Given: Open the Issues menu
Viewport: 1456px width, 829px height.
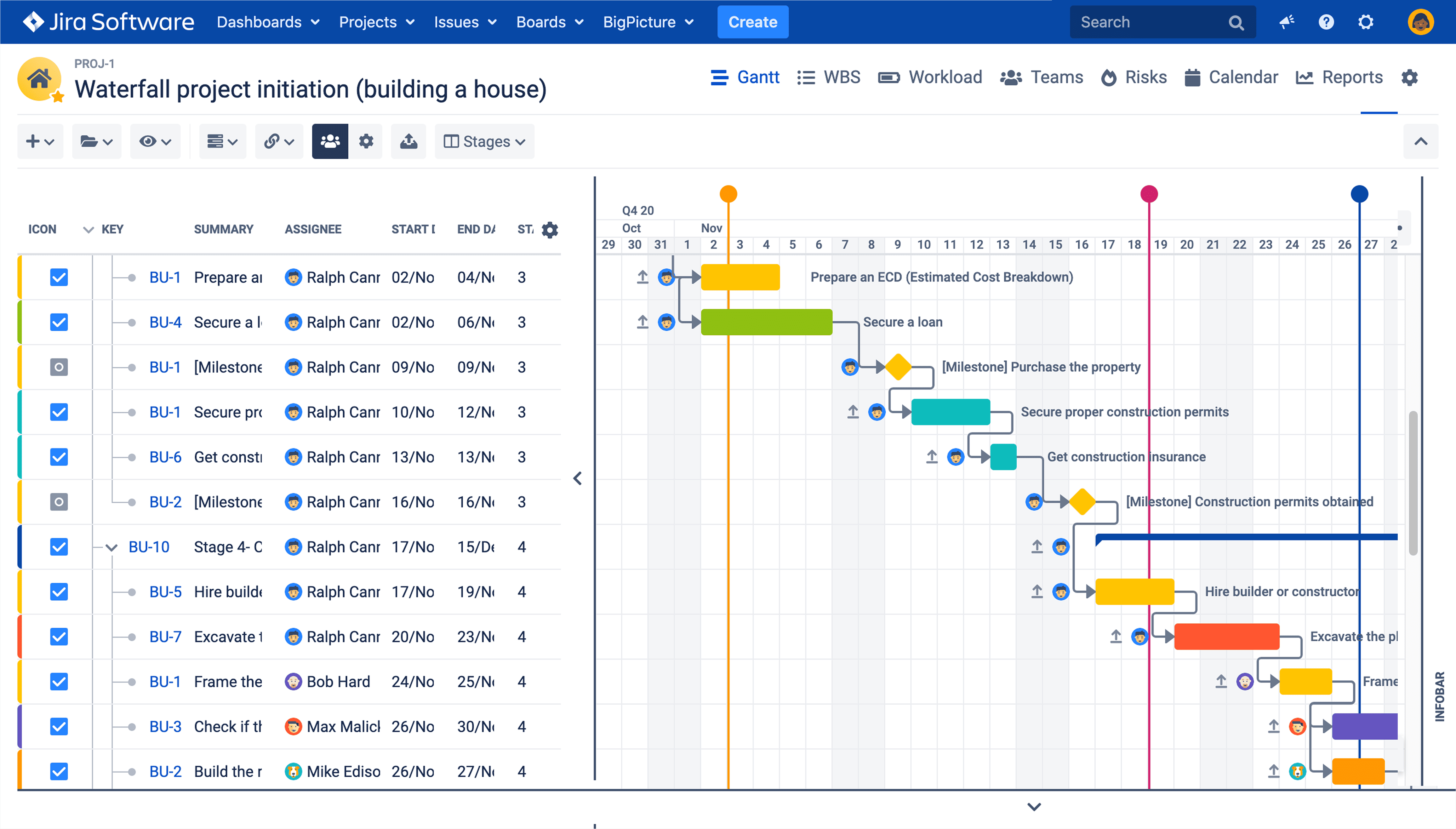Looking at the screenshot, I should 465,22.
